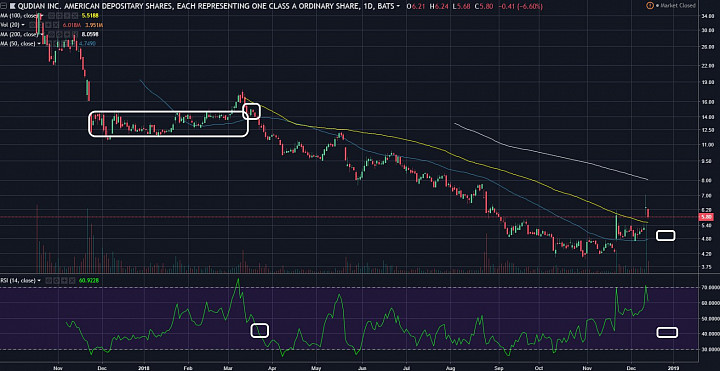720x371 pixels.
Task: Click the MA 50 value 4.7490
Action: 87,43
